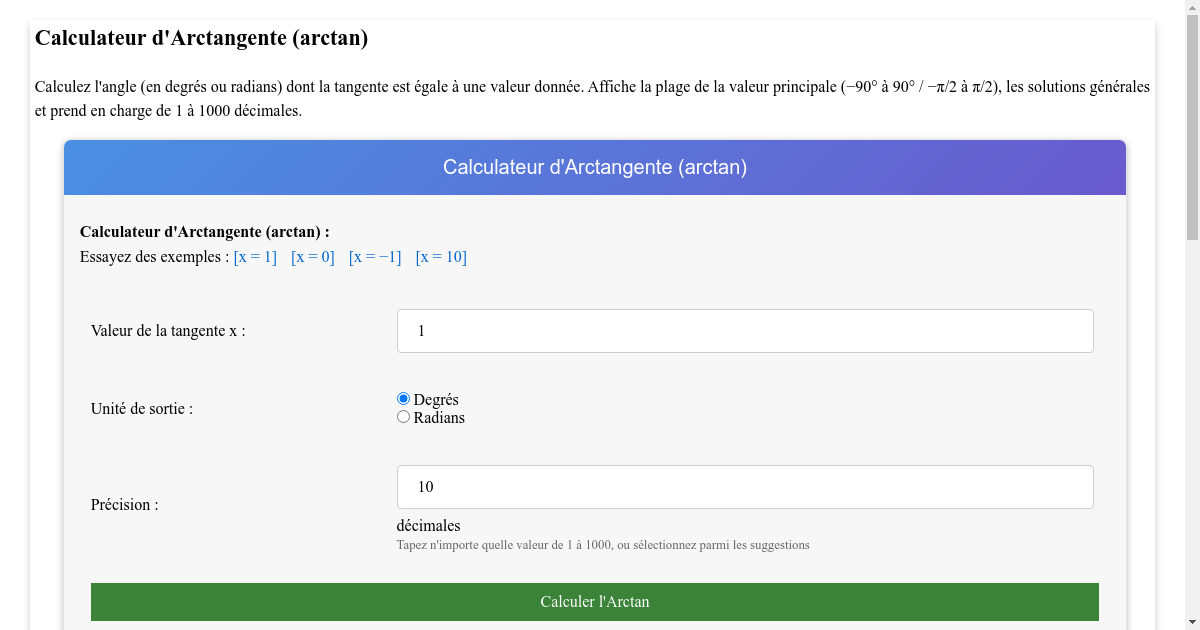Click the "Essayez des exemples" text
The width and height of the screenshot is (1200, 630).
tap(154, 257)
